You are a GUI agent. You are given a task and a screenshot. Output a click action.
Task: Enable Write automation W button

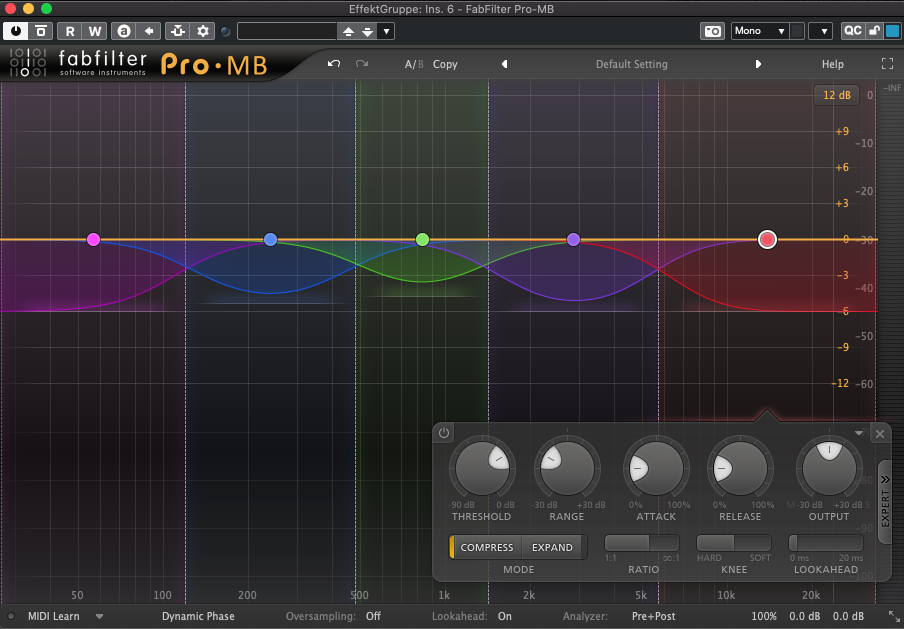(x=95, y=31)
